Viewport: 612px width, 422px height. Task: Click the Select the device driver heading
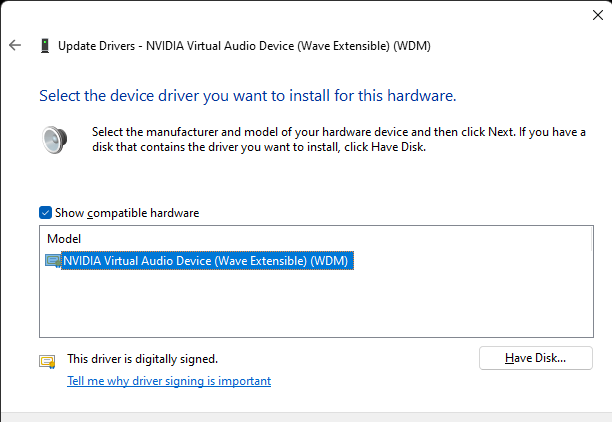point(247,96)
